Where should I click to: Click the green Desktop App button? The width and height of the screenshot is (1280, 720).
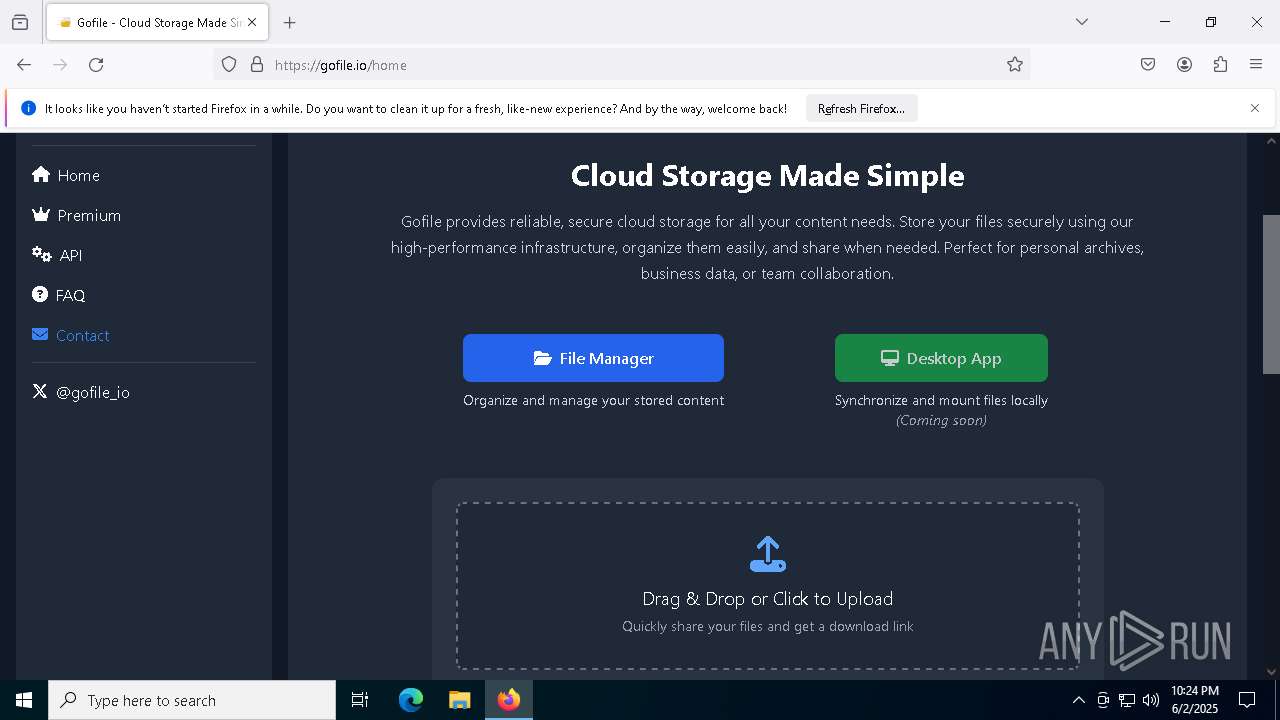pyautogui.click(x=941, y=358)
